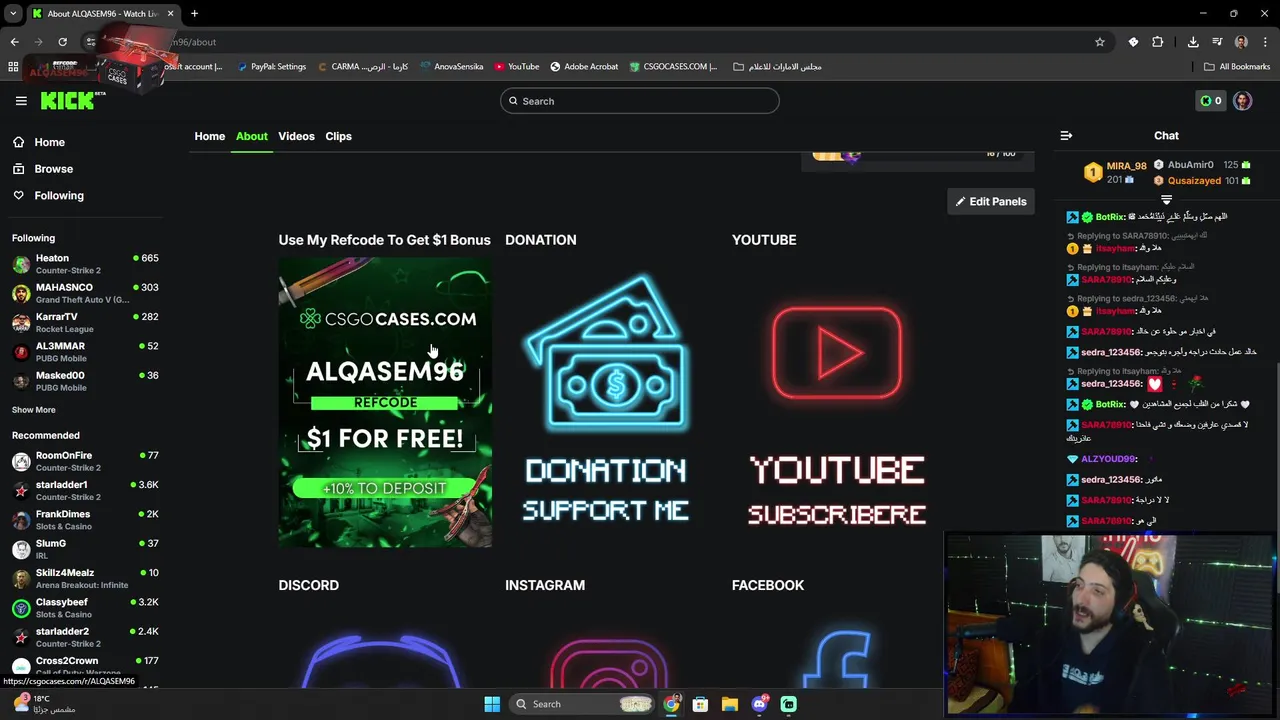Open the Kick user profile avatar
Image resolution: width=1280 pixels, height=720 pixels.
coord(1243,101)
